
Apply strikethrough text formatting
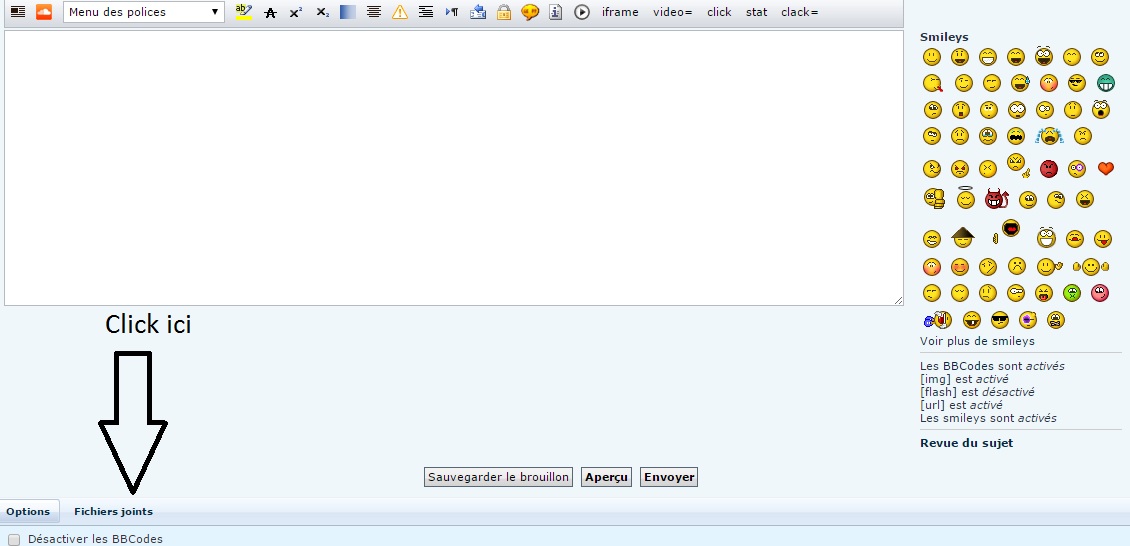pyautogui.click(x=270, y=12)
